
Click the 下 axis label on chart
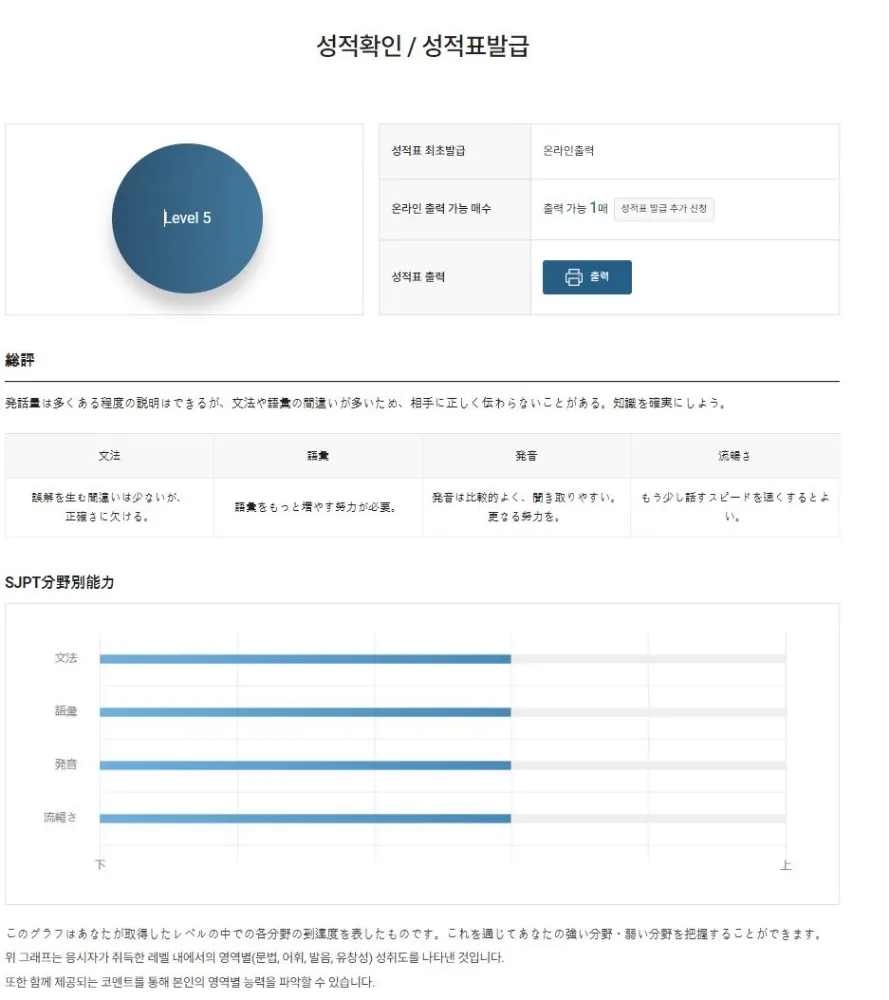[x=100, y=865]
